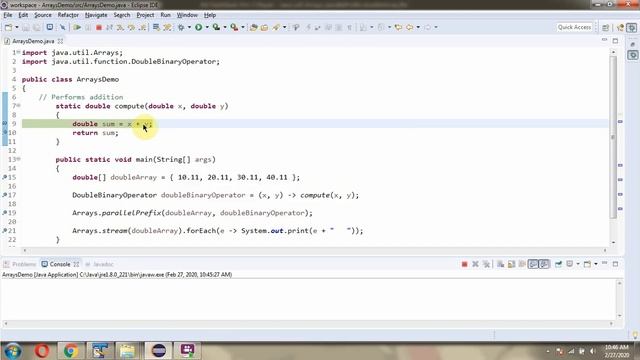Click the Clear Console icon
This screenshot has height=360, width=640.
click(x=500, y=264)
